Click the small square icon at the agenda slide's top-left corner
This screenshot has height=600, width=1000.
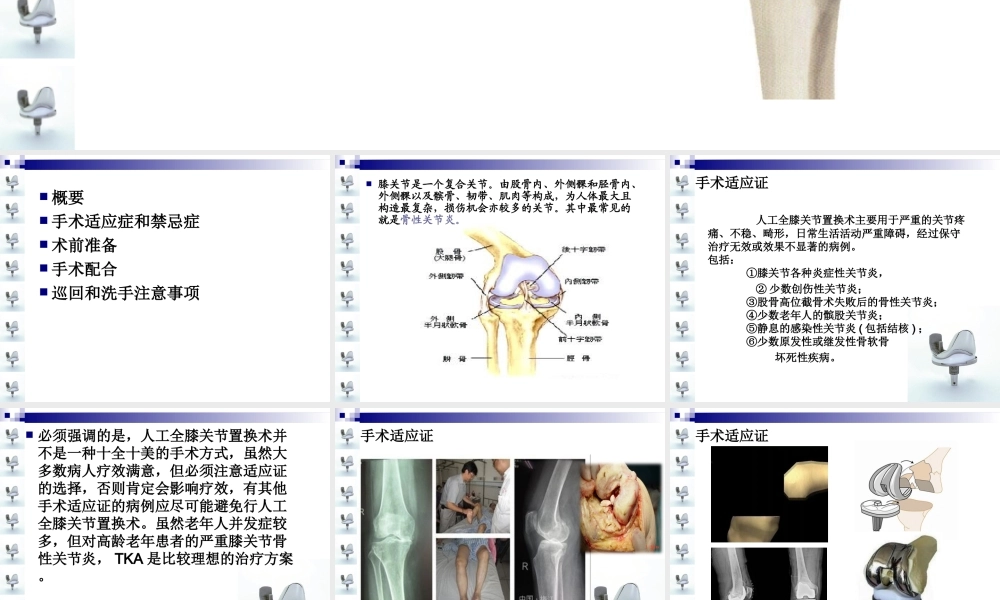click(x=8, y=163)
